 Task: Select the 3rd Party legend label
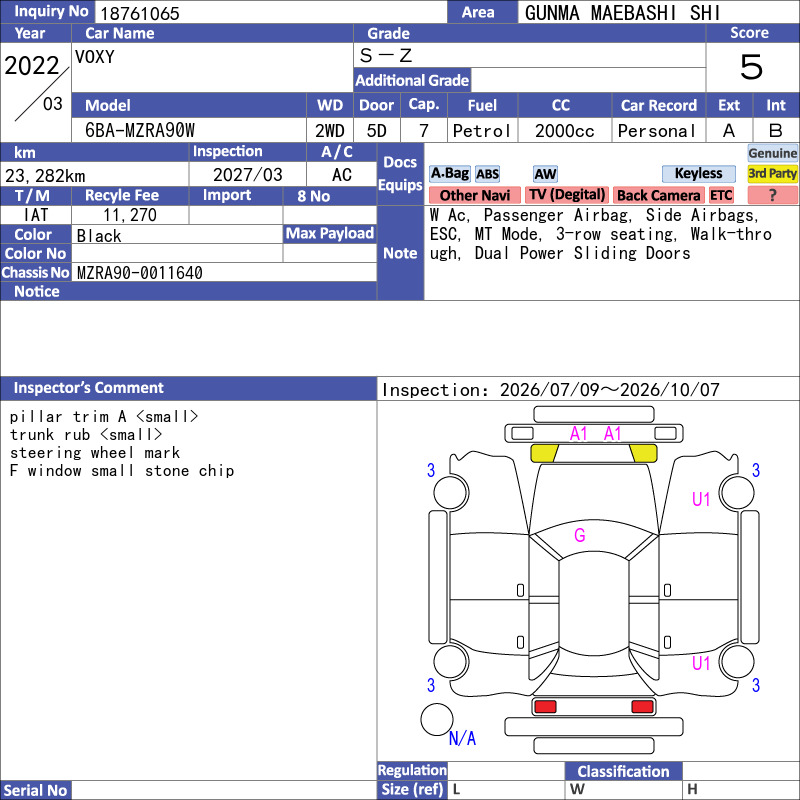772,174
